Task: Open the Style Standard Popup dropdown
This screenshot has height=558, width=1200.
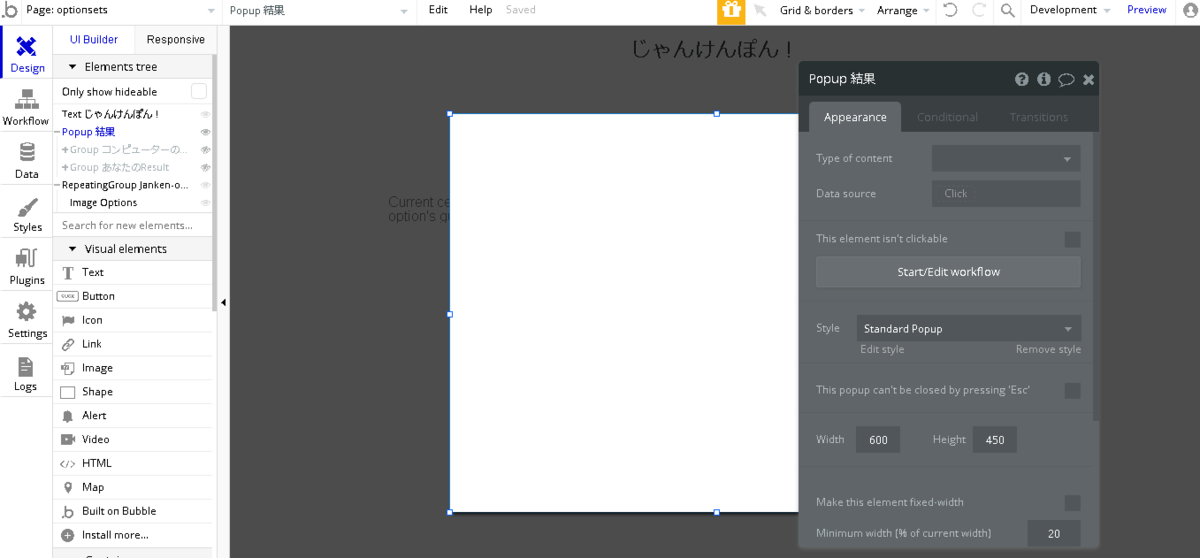Action: (x=968, y=328)
